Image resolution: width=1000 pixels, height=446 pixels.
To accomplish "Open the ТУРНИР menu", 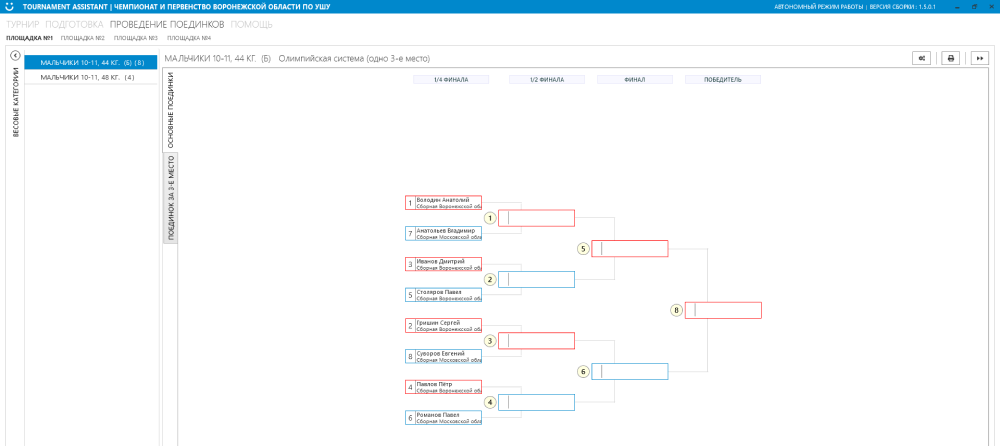I will click(23, 23).
